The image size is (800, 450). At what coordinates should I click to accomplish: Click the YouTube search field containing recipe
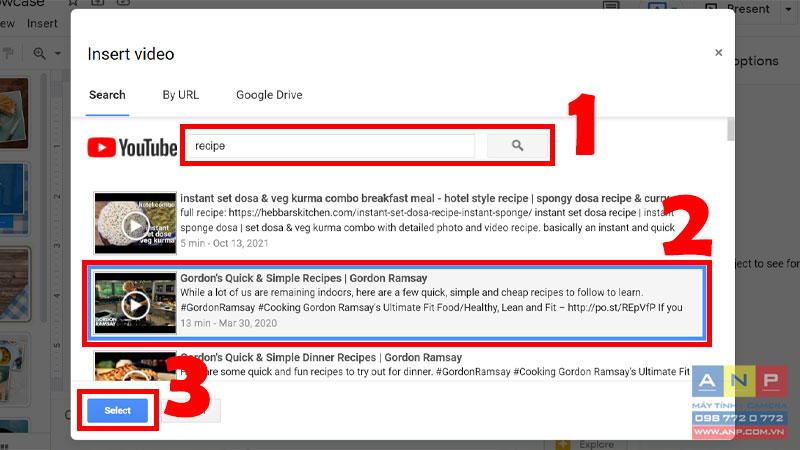[331, 146]
